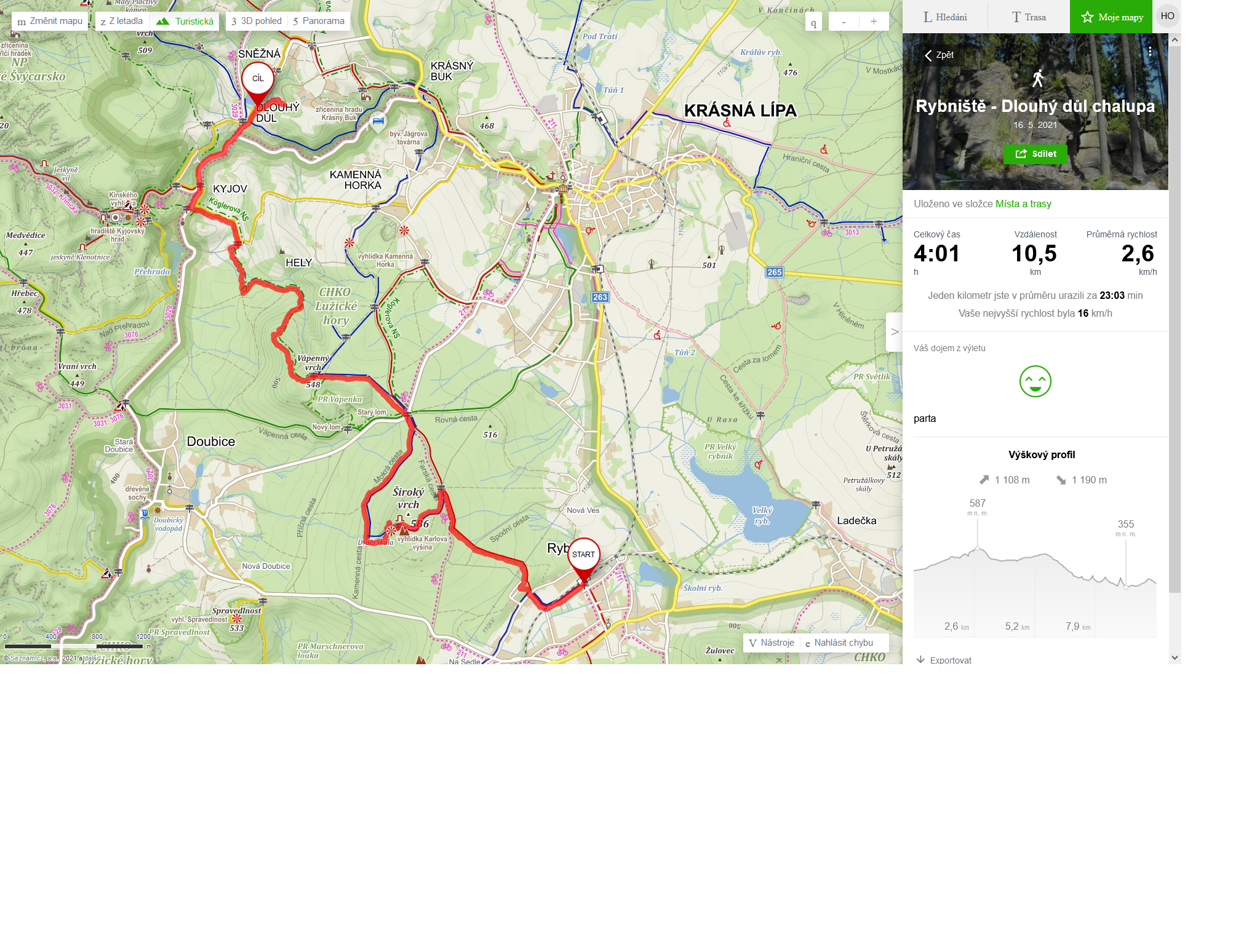Click the map search icon button
The height and width of the screenshot is (952, 1233).
[813, 22]
